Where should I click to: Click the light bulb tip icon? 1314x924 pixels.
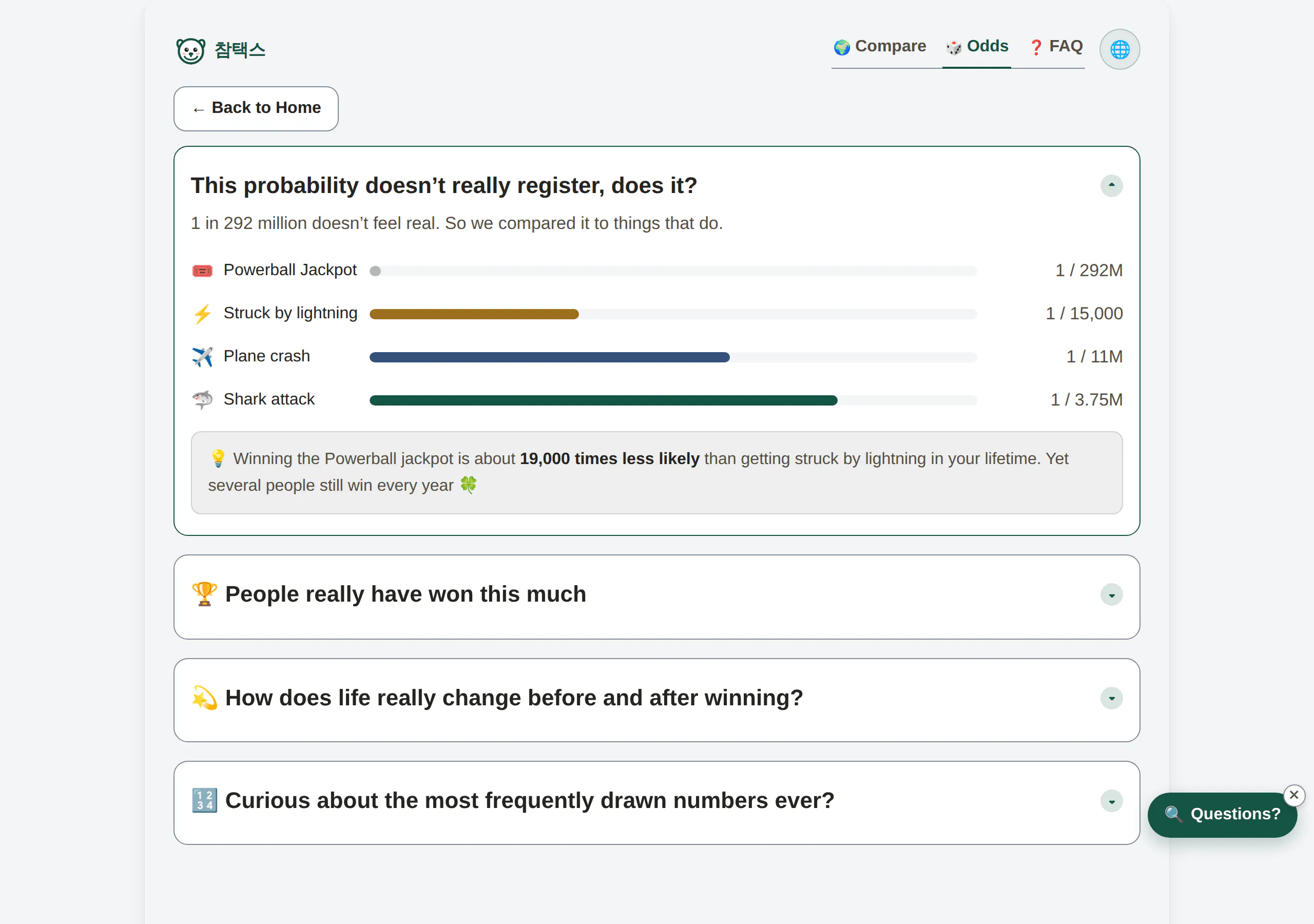pyautogui.click(x=218, y=458)
